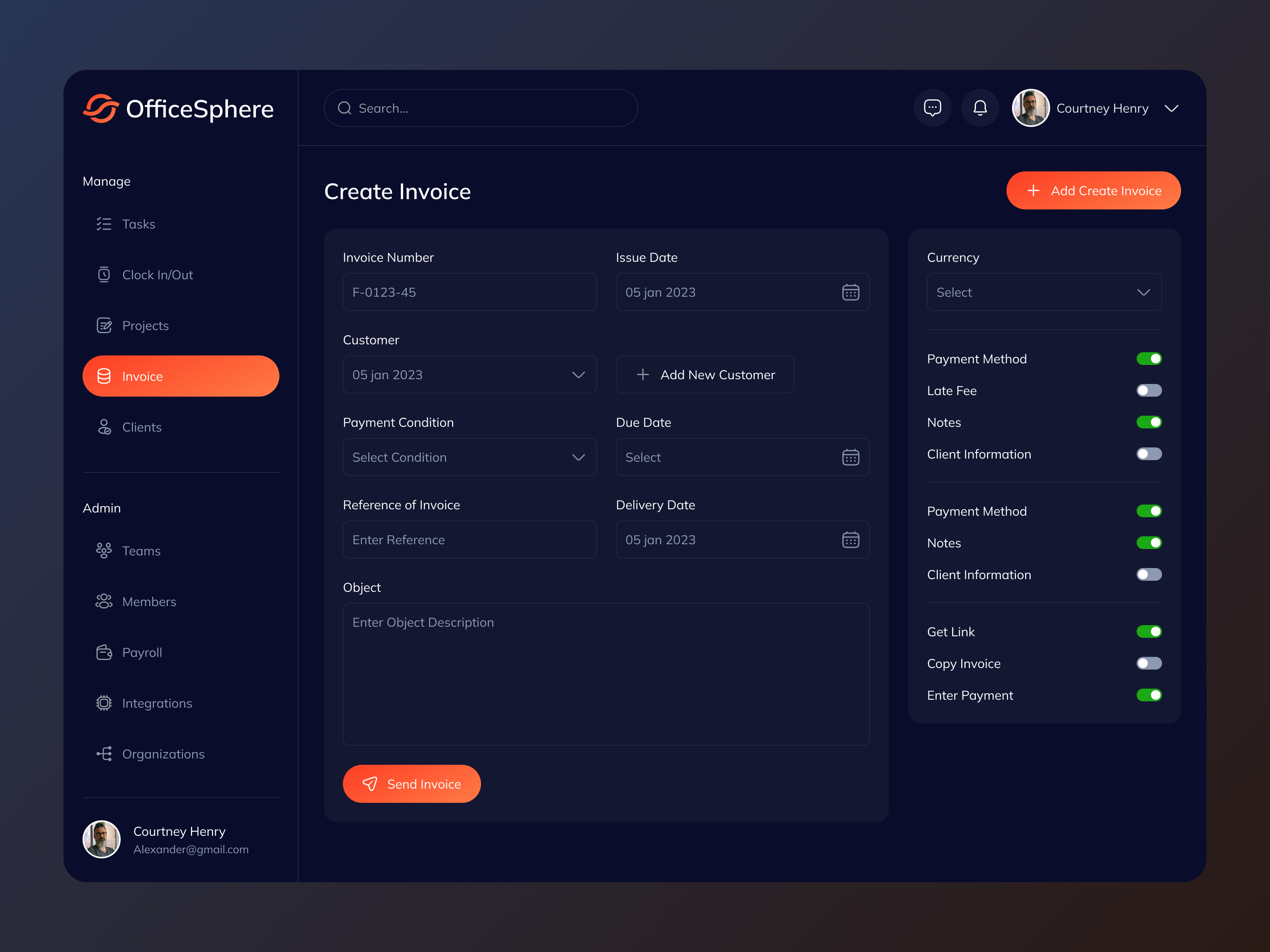
Task: Enable the Late Fee toggle
Action: [x=1149, y=391]
